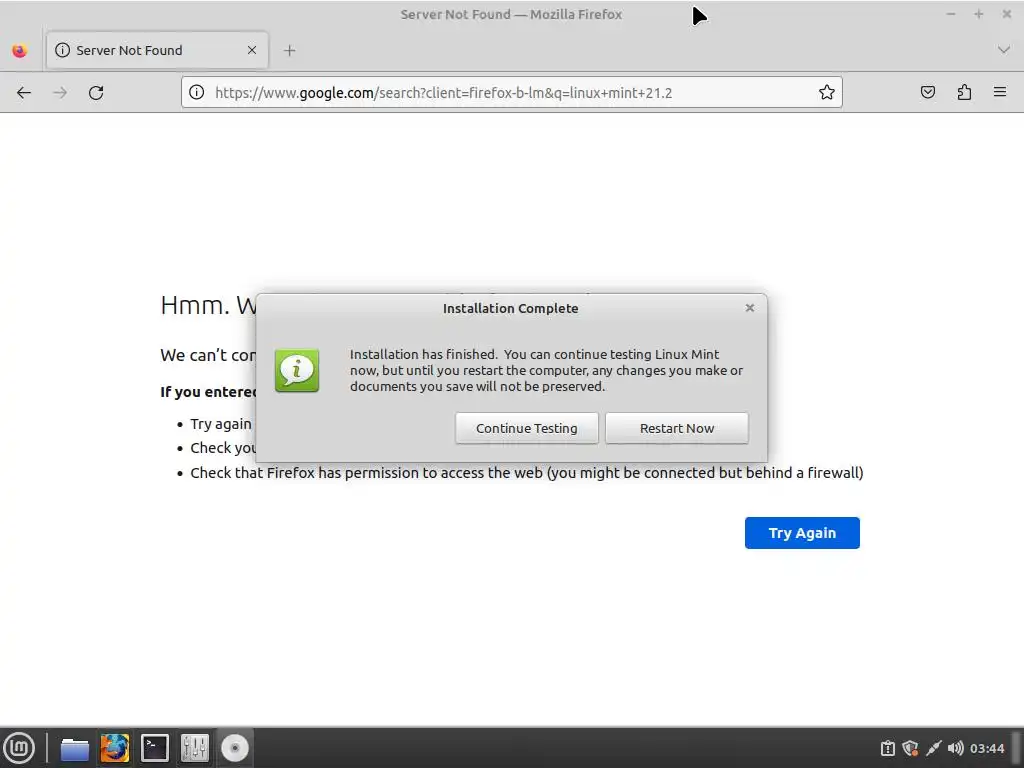
Task: Click the 03:44 clock in the panel
Action: click(x=987, y=748)
